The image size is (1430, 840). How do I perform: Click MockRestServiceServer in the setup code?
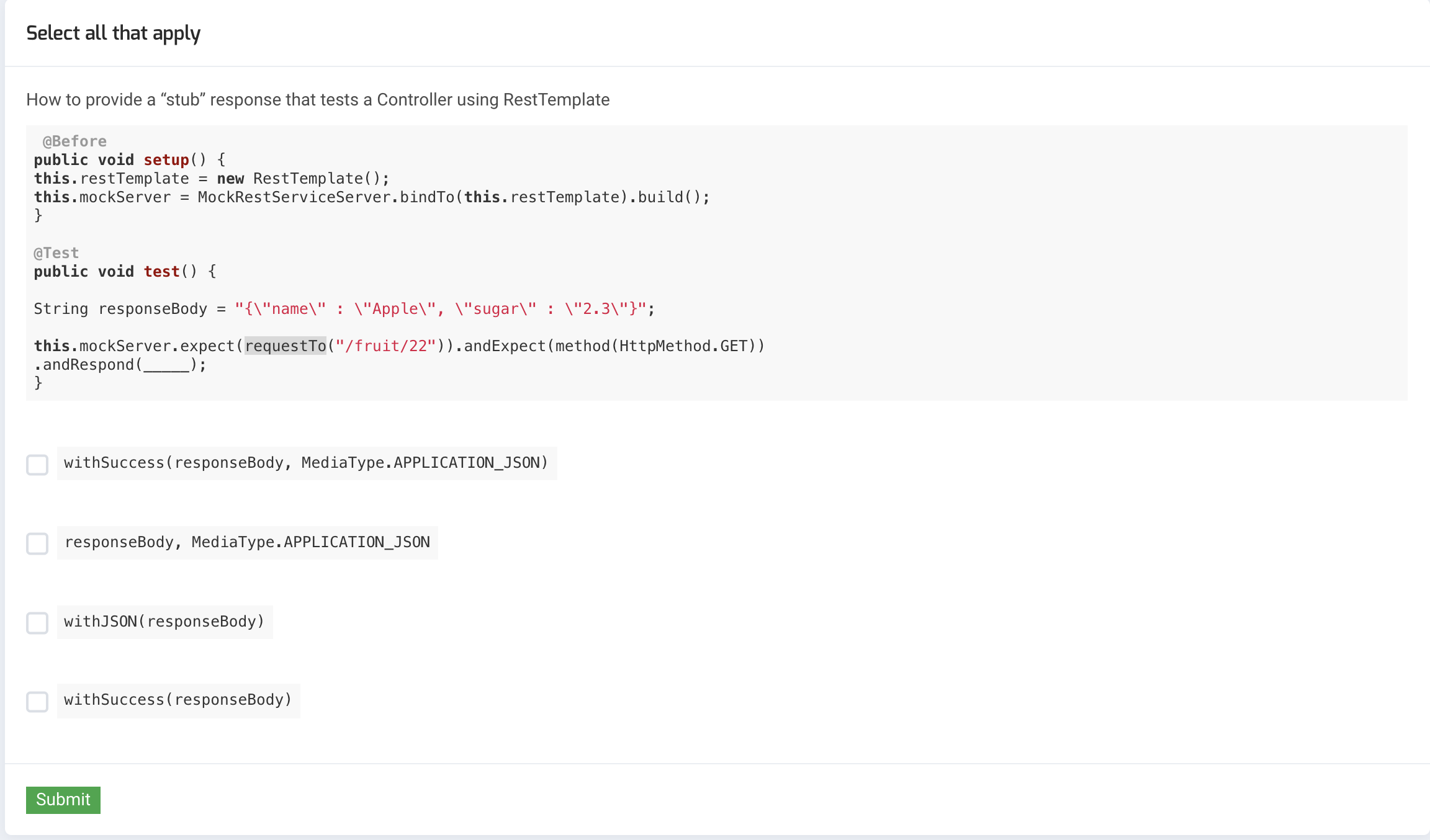tap(294, 197)
